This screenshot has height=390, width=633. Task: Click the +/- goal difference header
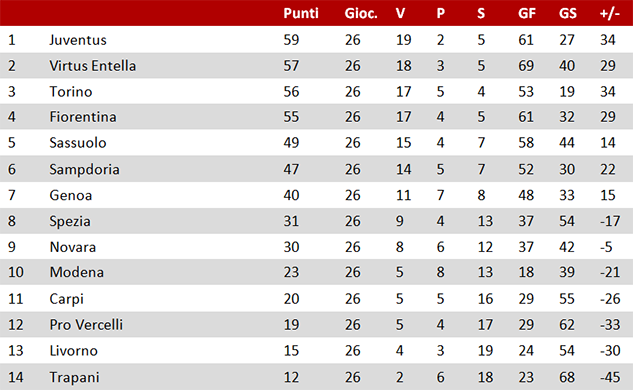pyautogui.click(x=609, y=13)
